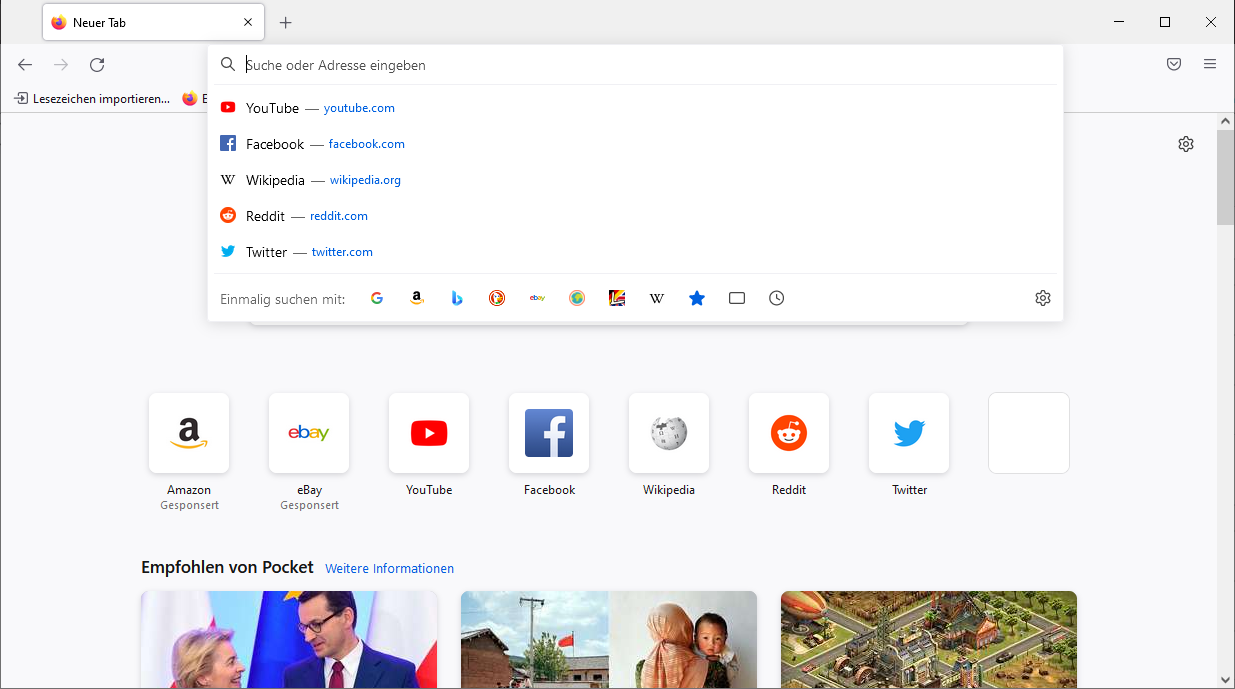Open new tab page personalization gear

1186,144
